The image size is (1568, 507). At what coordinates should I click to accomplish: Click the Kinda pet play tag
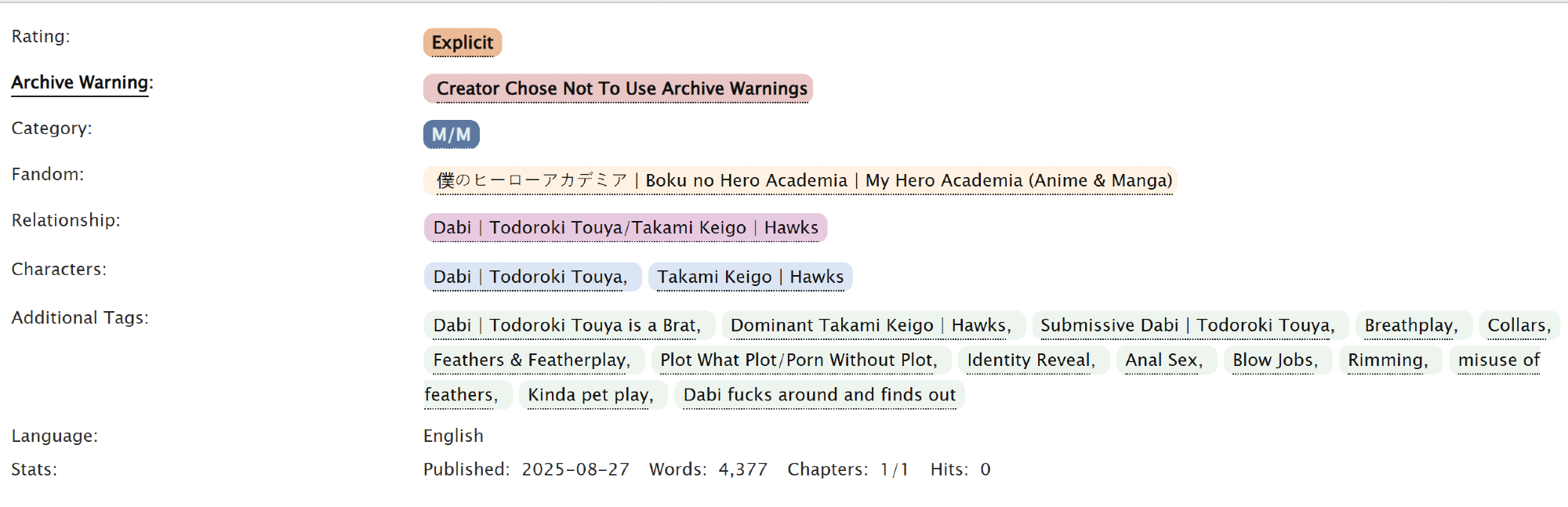[590, 395]
